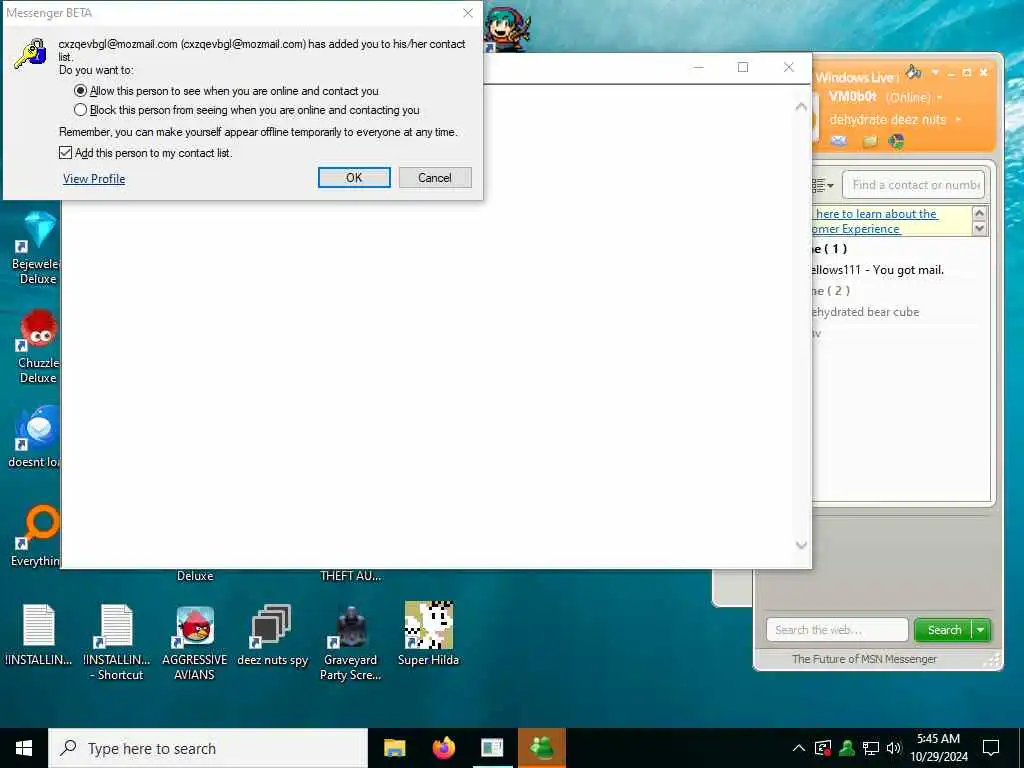Click the Search the web field
The width and height of the screenshot is (1024, 768).
tap(837, 630)
